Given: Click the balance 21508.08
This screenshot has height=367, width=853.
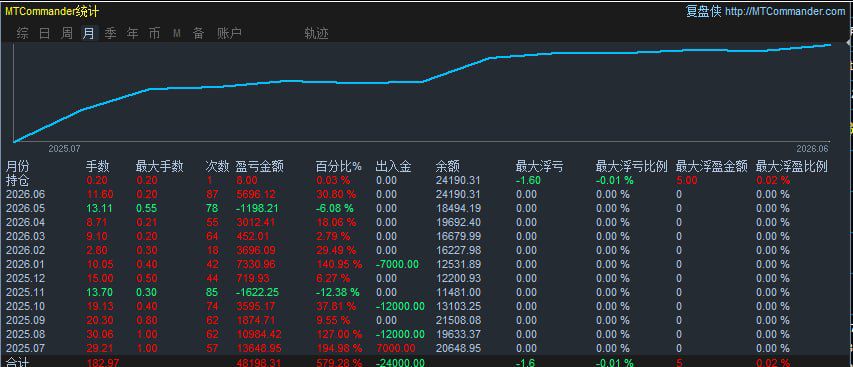Looking at the screenshot, I should (x=458, y=320).
